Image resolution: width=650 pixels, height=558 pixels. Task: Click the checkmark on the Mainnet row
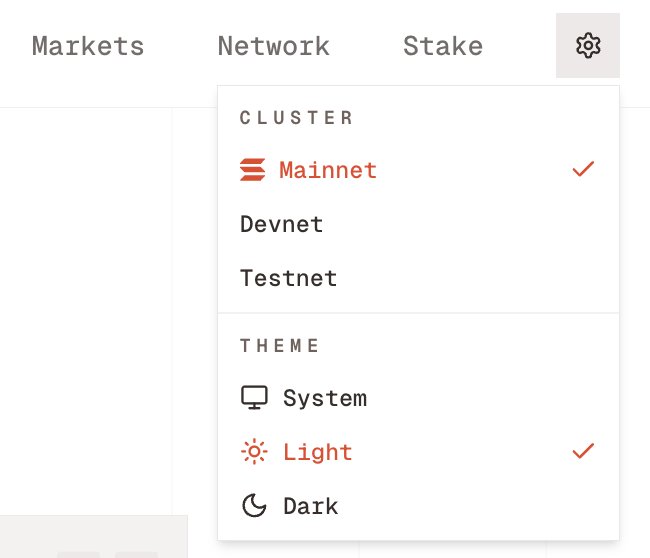click(583, 169)
